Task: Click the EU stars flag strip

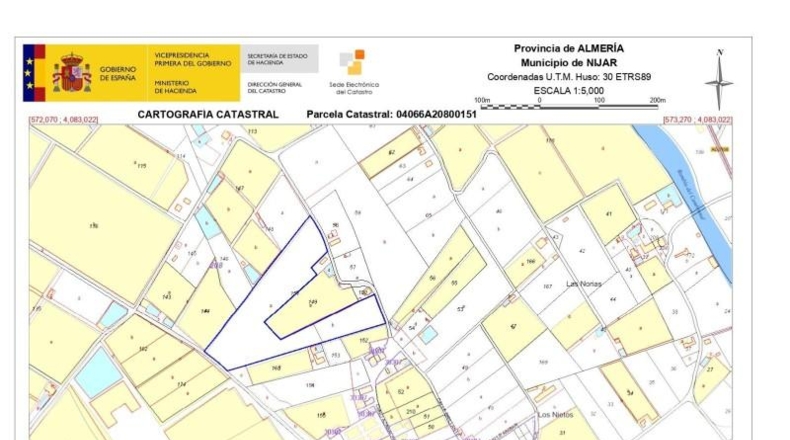Action: click(29, 73)
